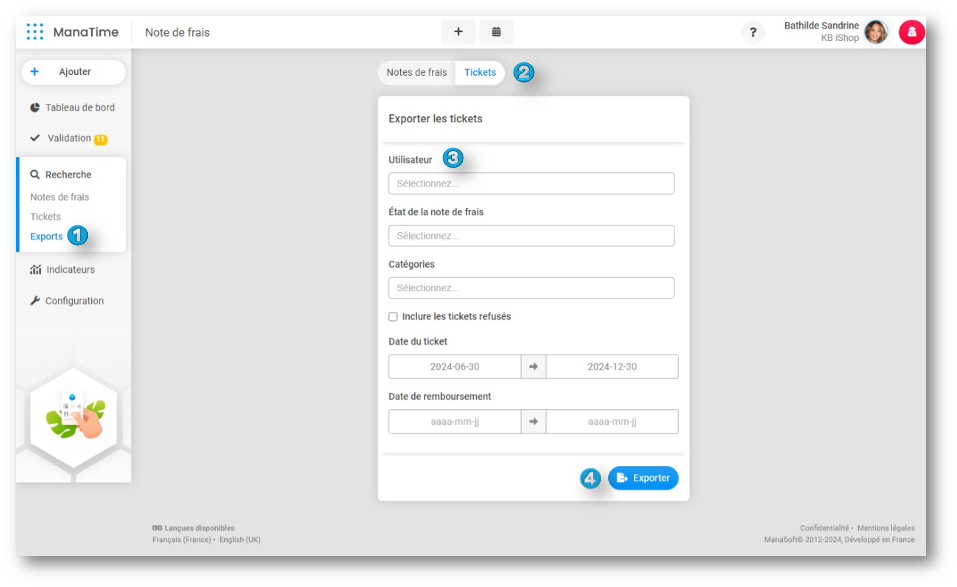Click the plus icon in top toolbar
The width and height of the screenshot is (957, 587).
pos(458,32)
